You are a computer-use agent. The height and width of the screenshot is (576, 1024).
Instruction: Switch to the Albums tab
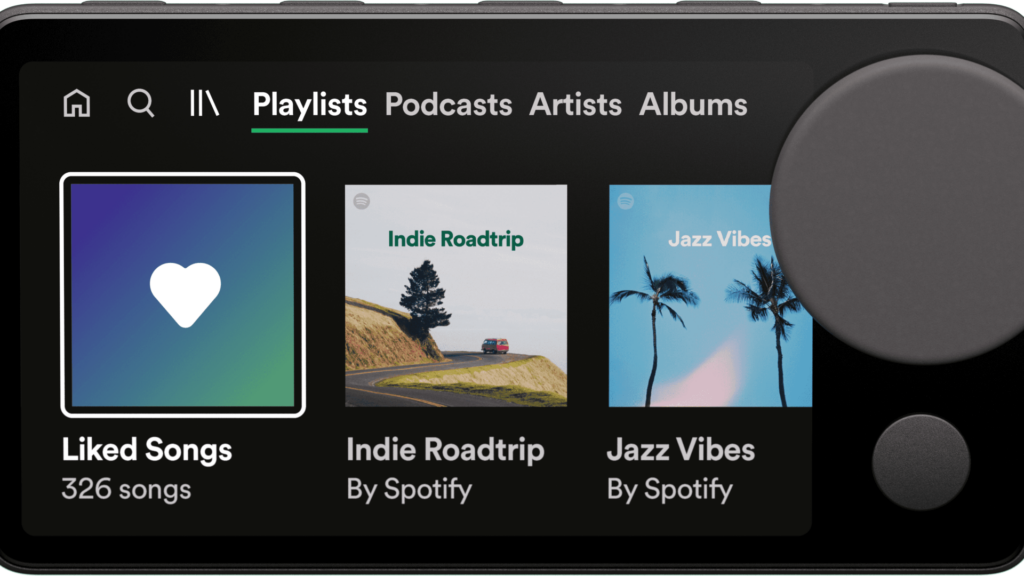pos(693,104)
